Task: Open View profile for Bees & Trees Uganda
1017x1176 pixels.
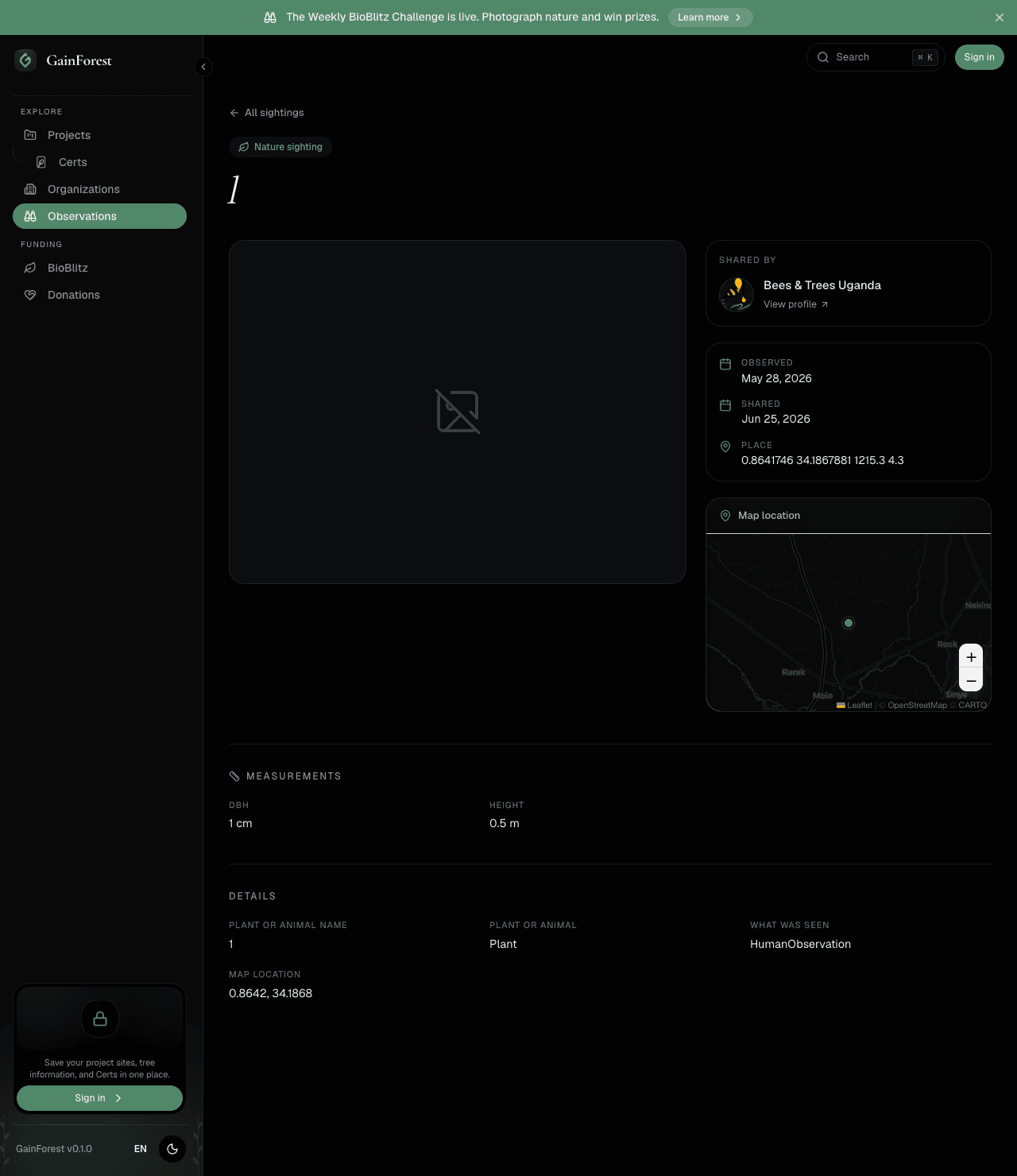Action: [795, 304]
